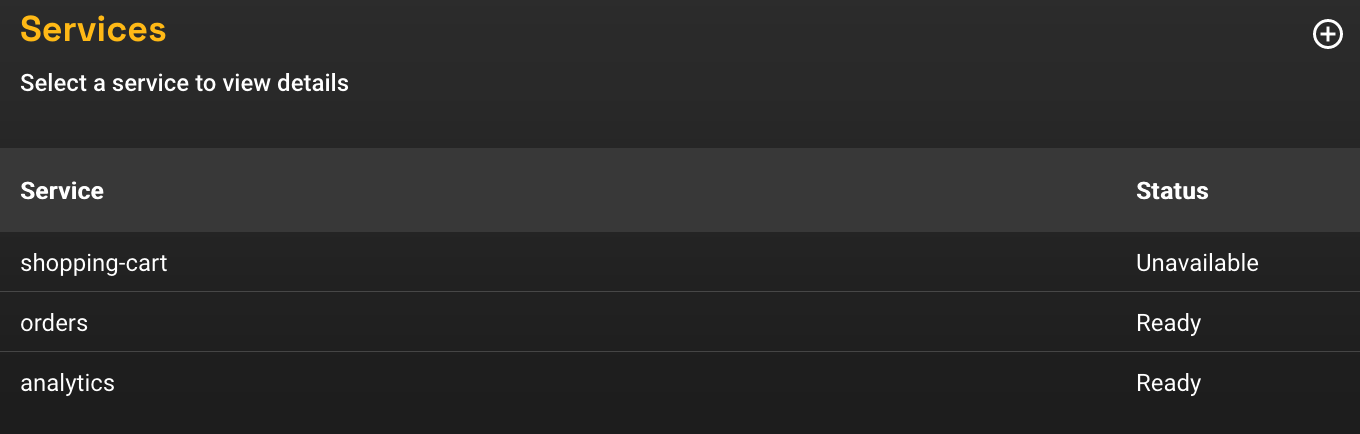Click the Services page heading
This screenshot has height=434, width=1360.
click(x=93, y=29)
